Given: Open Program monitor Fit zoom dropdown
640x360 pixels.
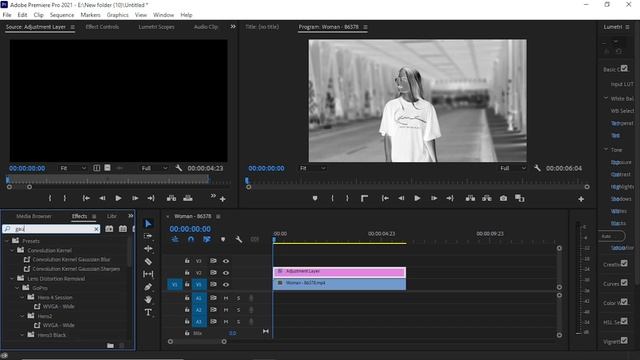Looking at the screenshot, I should 313,168.
